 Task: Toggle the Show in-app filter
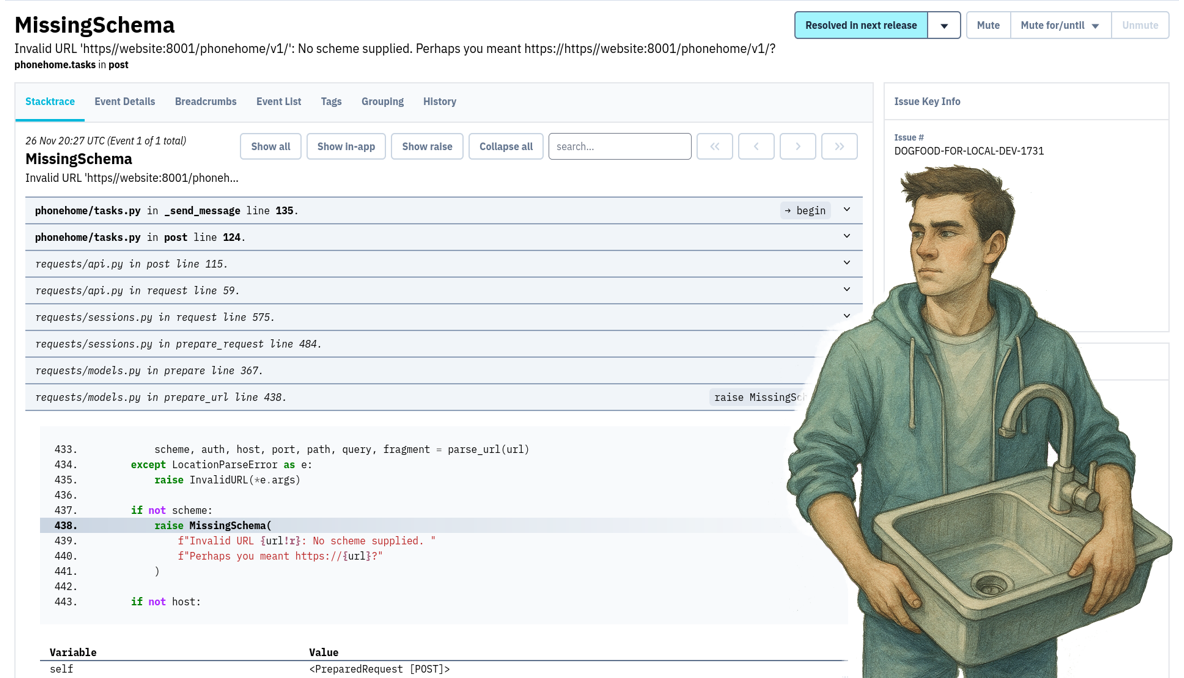tap(345, 146)
